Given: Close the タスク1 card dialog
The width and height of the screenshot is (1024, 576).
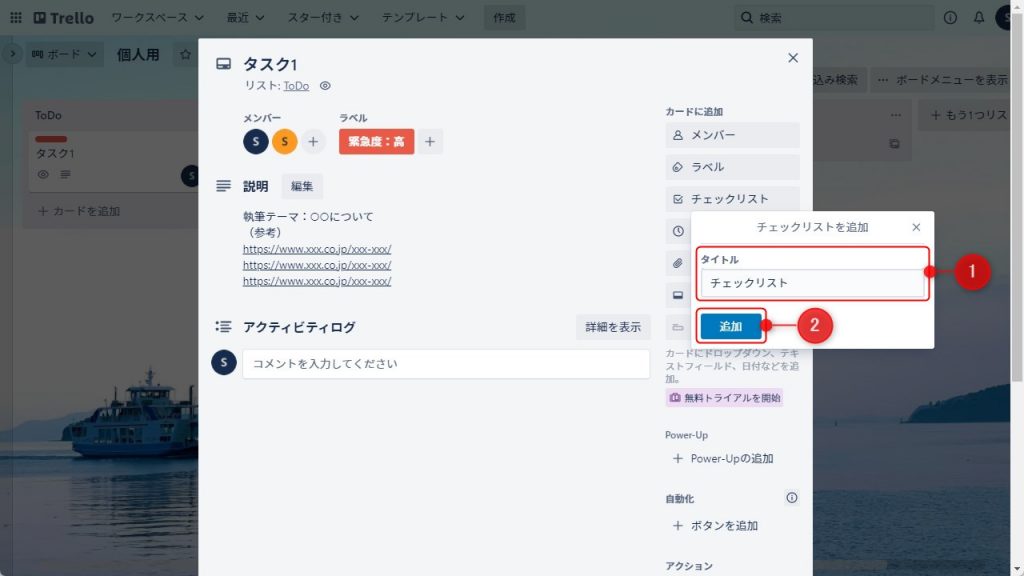Looking at the screenshot, I should (793, 58).
